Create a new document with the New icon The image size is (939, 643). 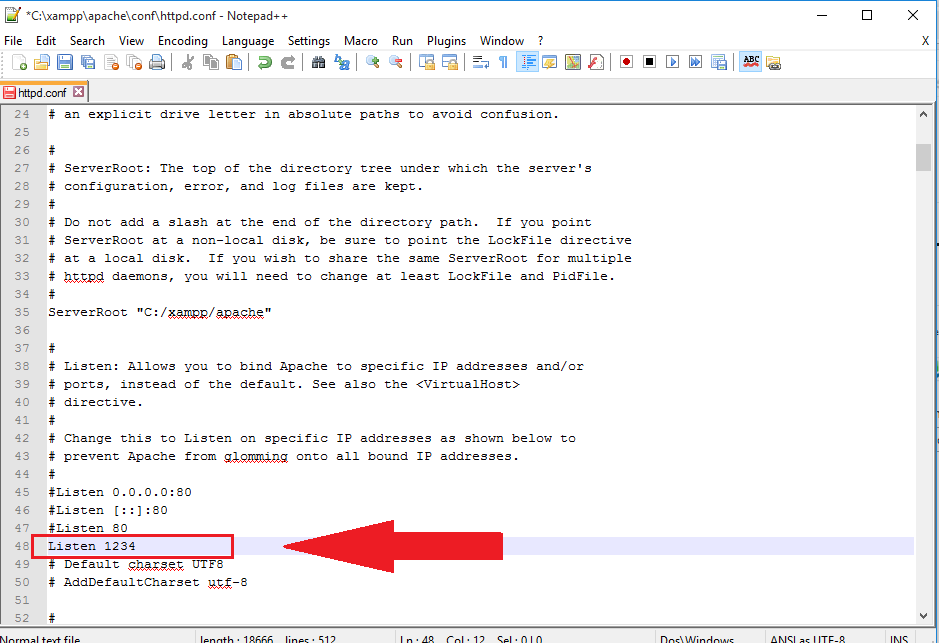(19, 62)
